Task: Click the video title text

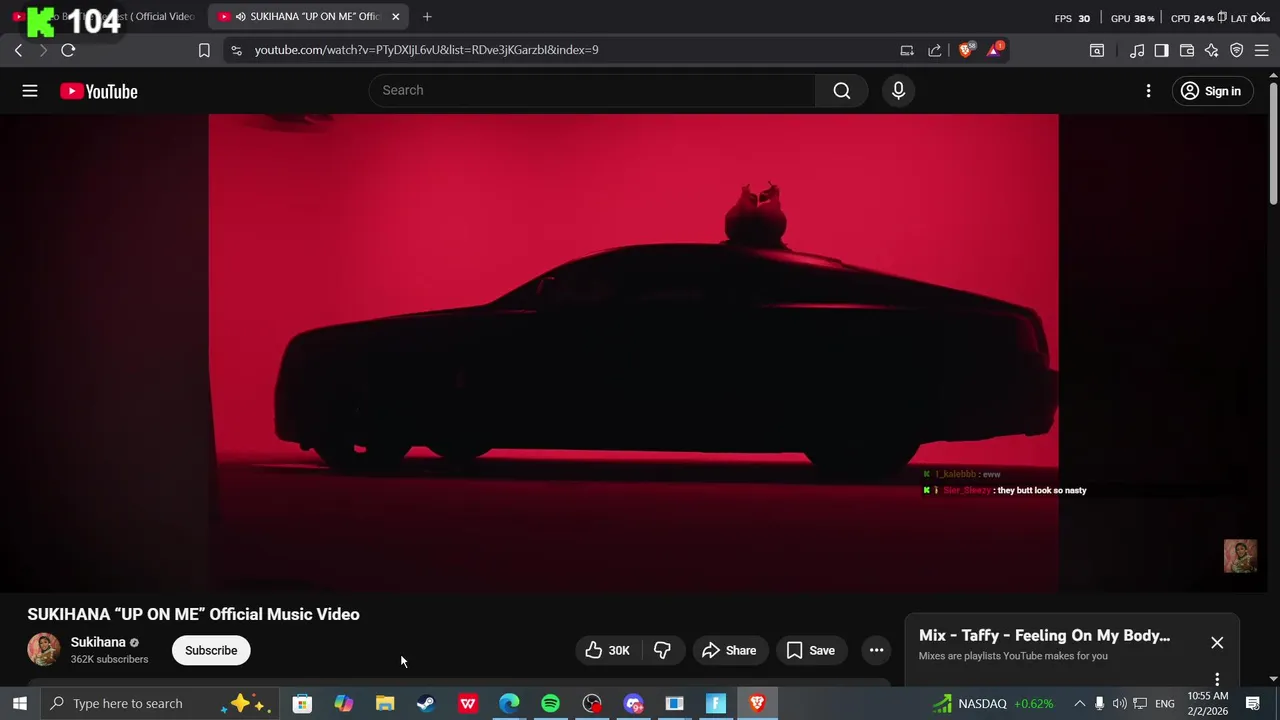Action: (193, 615)
